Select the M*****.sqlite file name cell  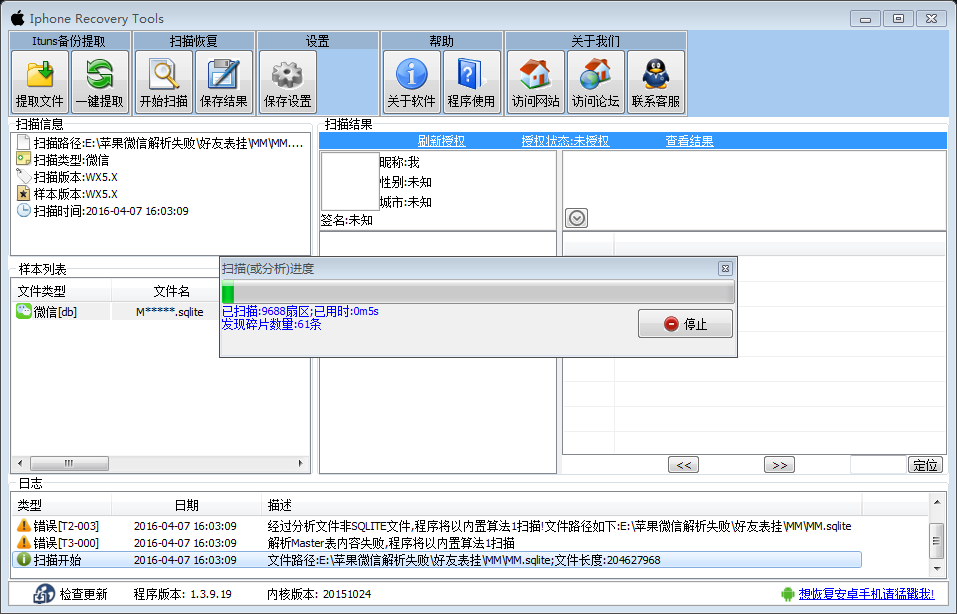pyautogui.click(x=169, y=312)
